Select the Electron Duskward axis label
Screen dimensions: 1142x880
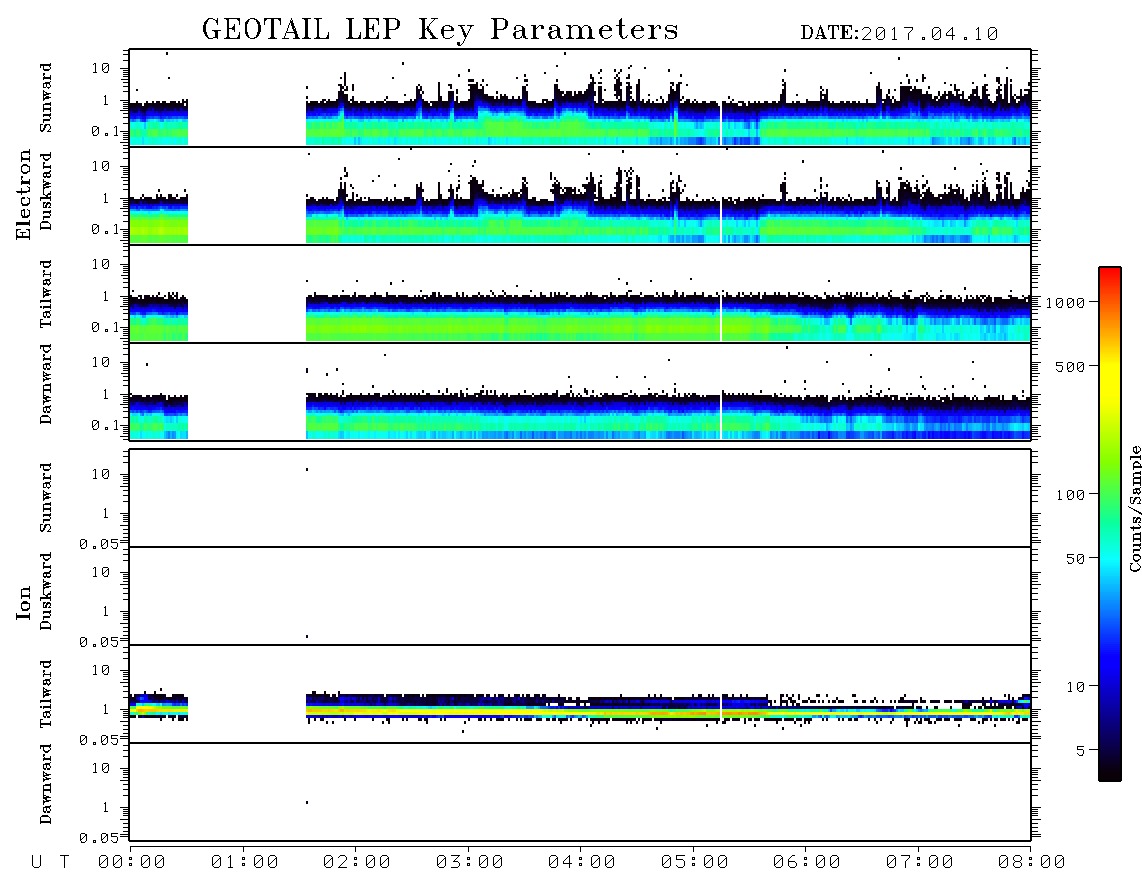point(46,191)
